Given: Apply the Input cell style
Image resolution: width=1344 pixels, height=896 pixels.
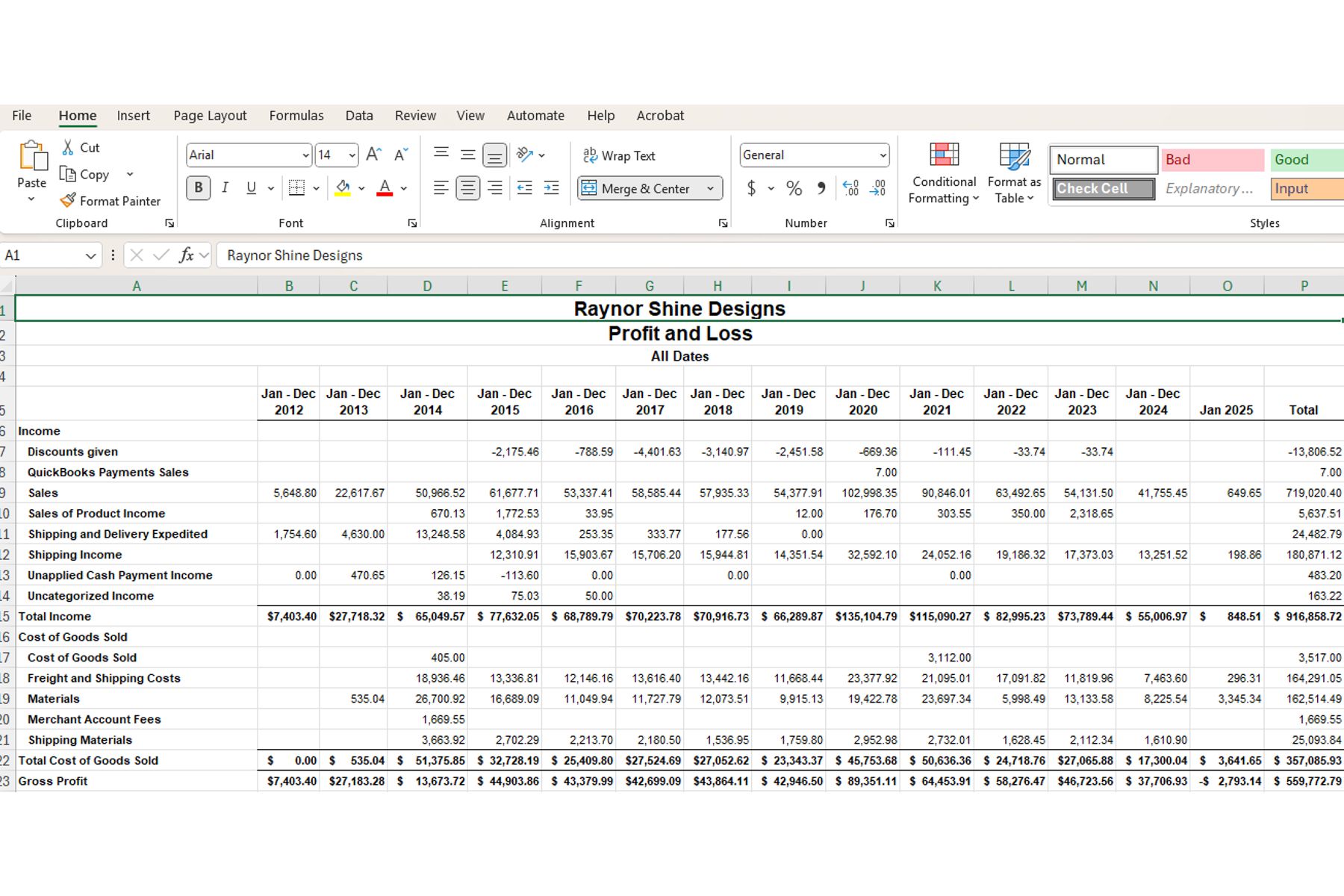Looking at the screenshot, I should click(x=1307, y=189).
